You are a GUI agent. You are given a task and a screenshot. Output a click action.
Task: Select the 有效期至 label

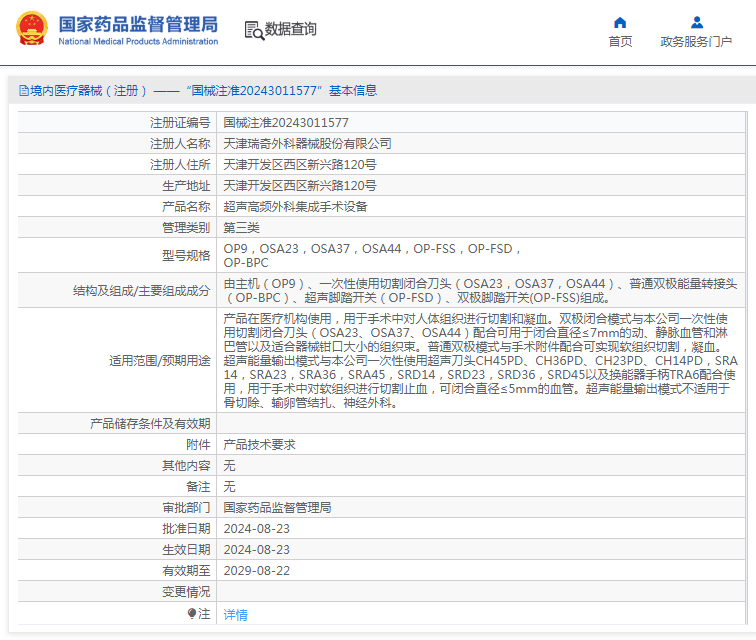pyautogui.click(x=186, y=571)
